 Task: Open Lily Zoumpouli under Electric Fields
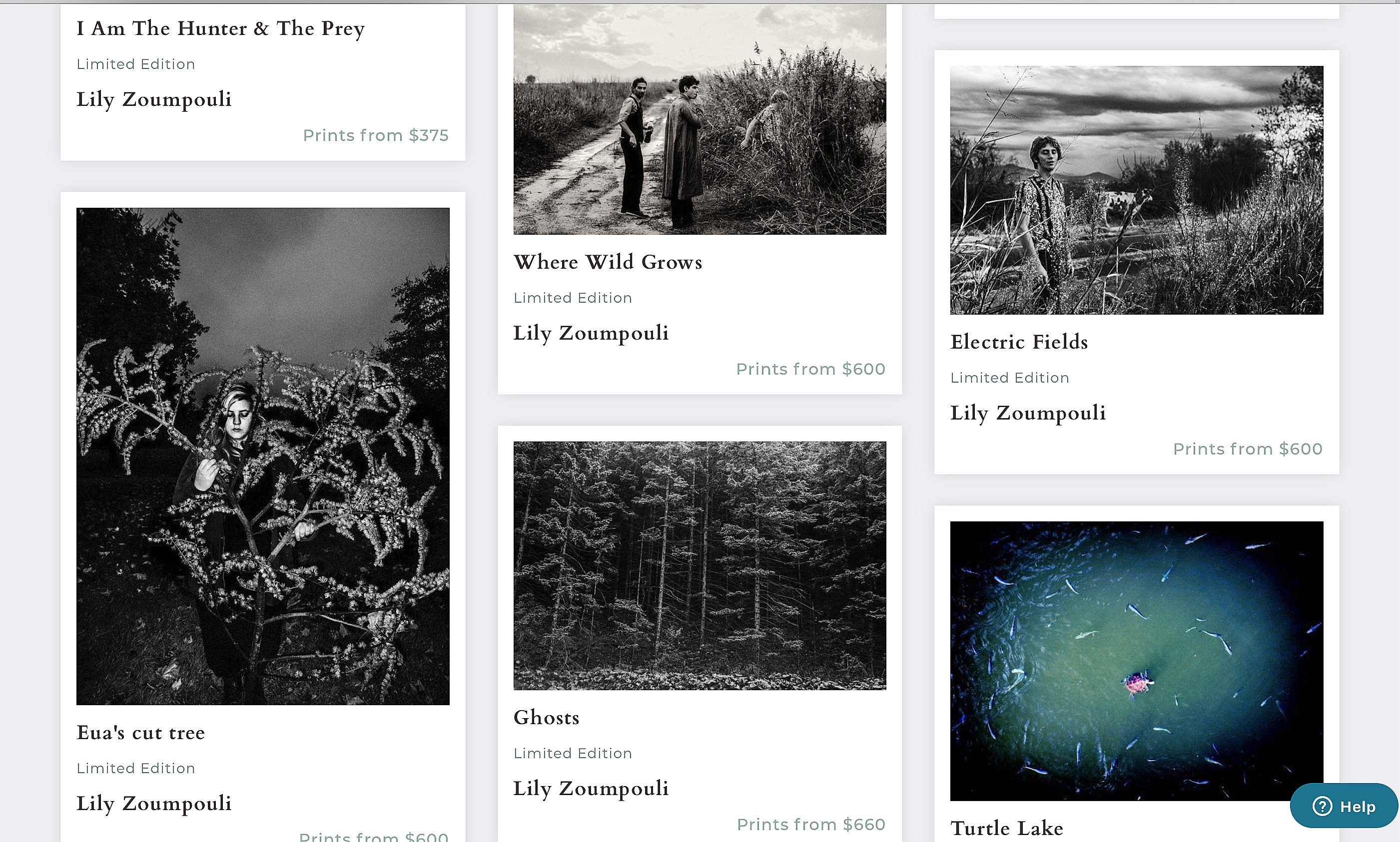tap(1028, 413)
